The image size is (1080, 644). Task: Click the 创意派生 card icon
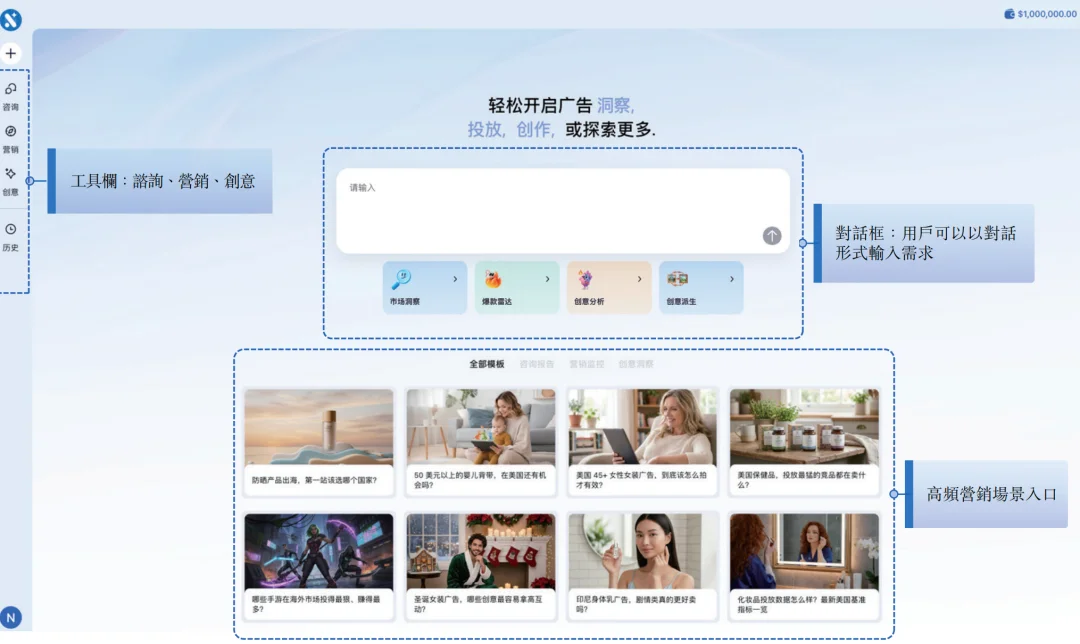(679, 277)
